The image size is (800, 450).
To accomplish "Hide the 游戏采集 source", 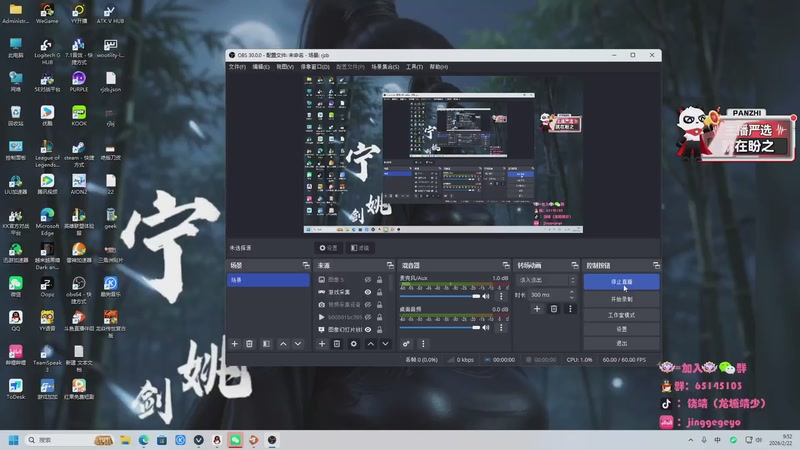I will [368, 292].
